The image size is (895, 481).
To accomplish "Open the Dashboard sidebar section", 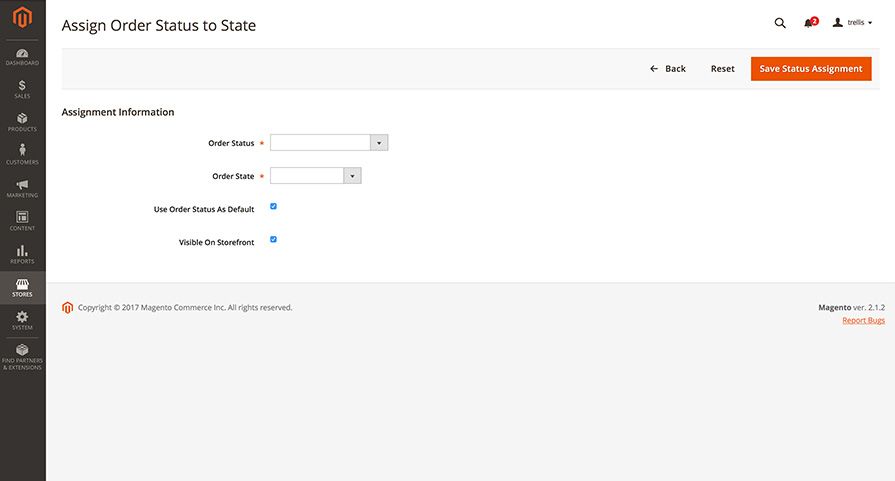I will [x=22, y=57].
